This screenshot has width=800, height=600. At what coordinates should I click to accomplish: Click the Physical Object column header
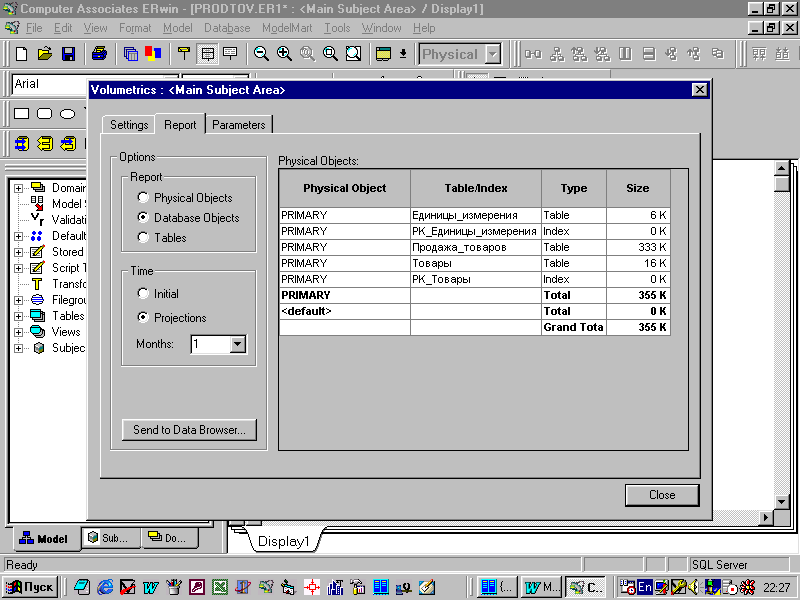click(x=344, y=188)
